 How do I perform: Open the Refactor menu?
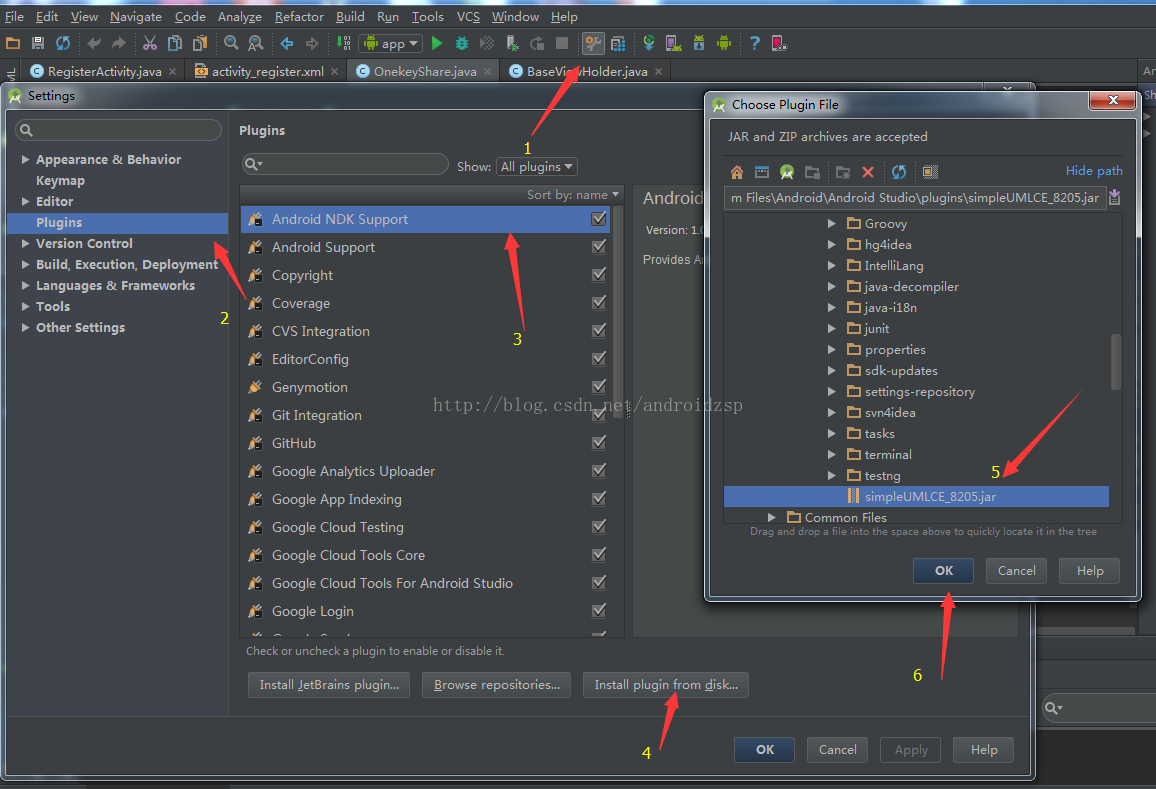tap(299, 16)
